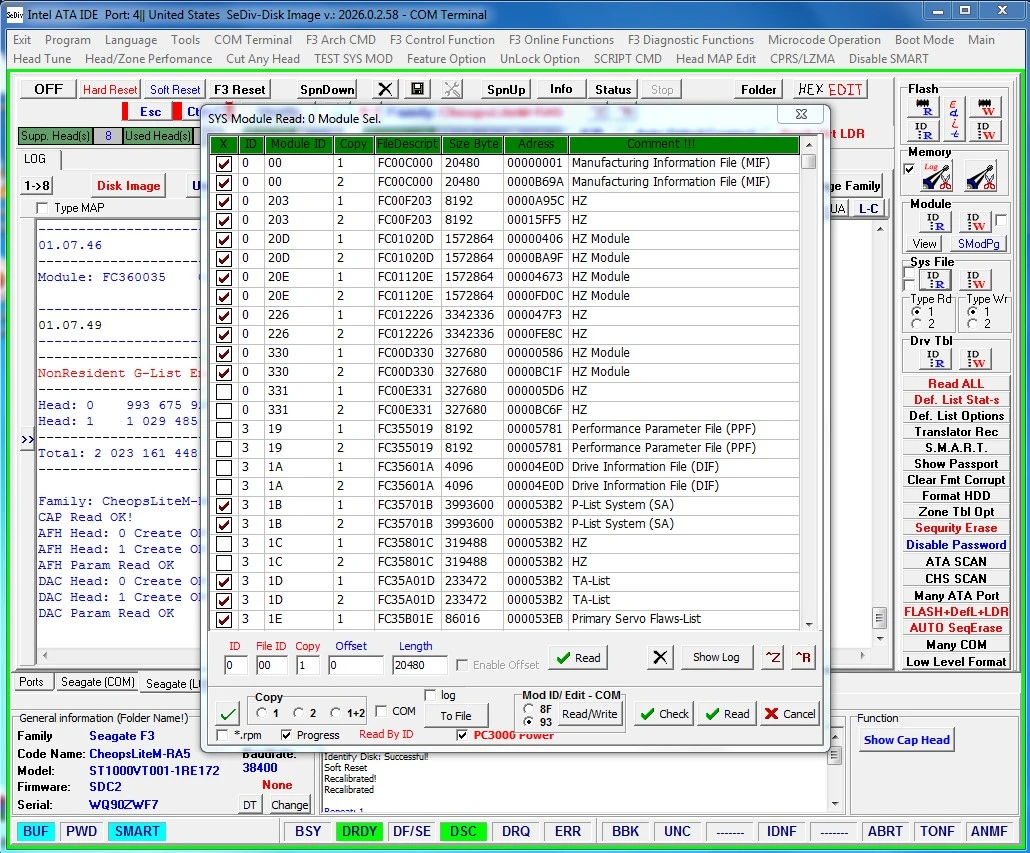1030x853 pixels.
Task: Open the Tools menu
Action: (x=185, y=40)
